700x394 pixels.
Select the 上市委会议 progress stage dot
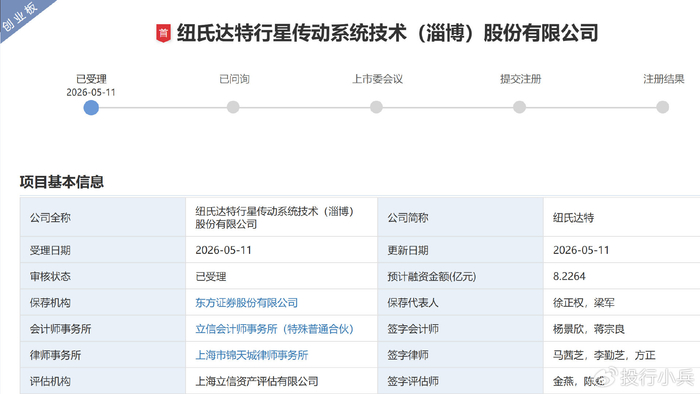(x=376, y=107)
